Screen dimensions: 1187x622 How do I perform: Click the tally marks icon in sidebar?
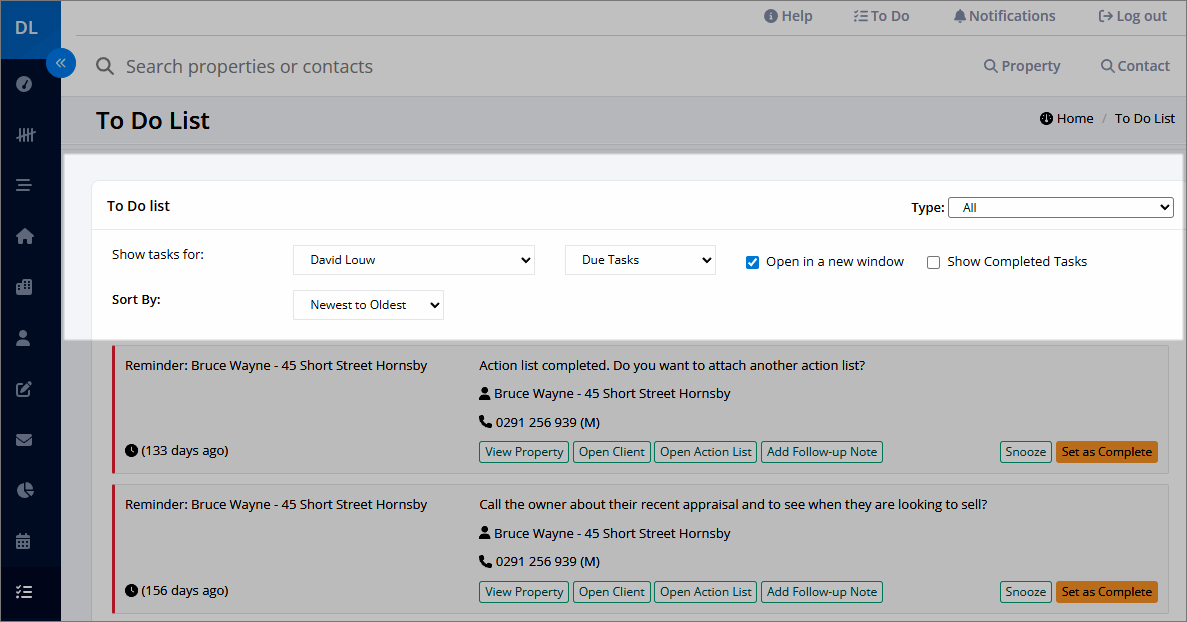26,135
